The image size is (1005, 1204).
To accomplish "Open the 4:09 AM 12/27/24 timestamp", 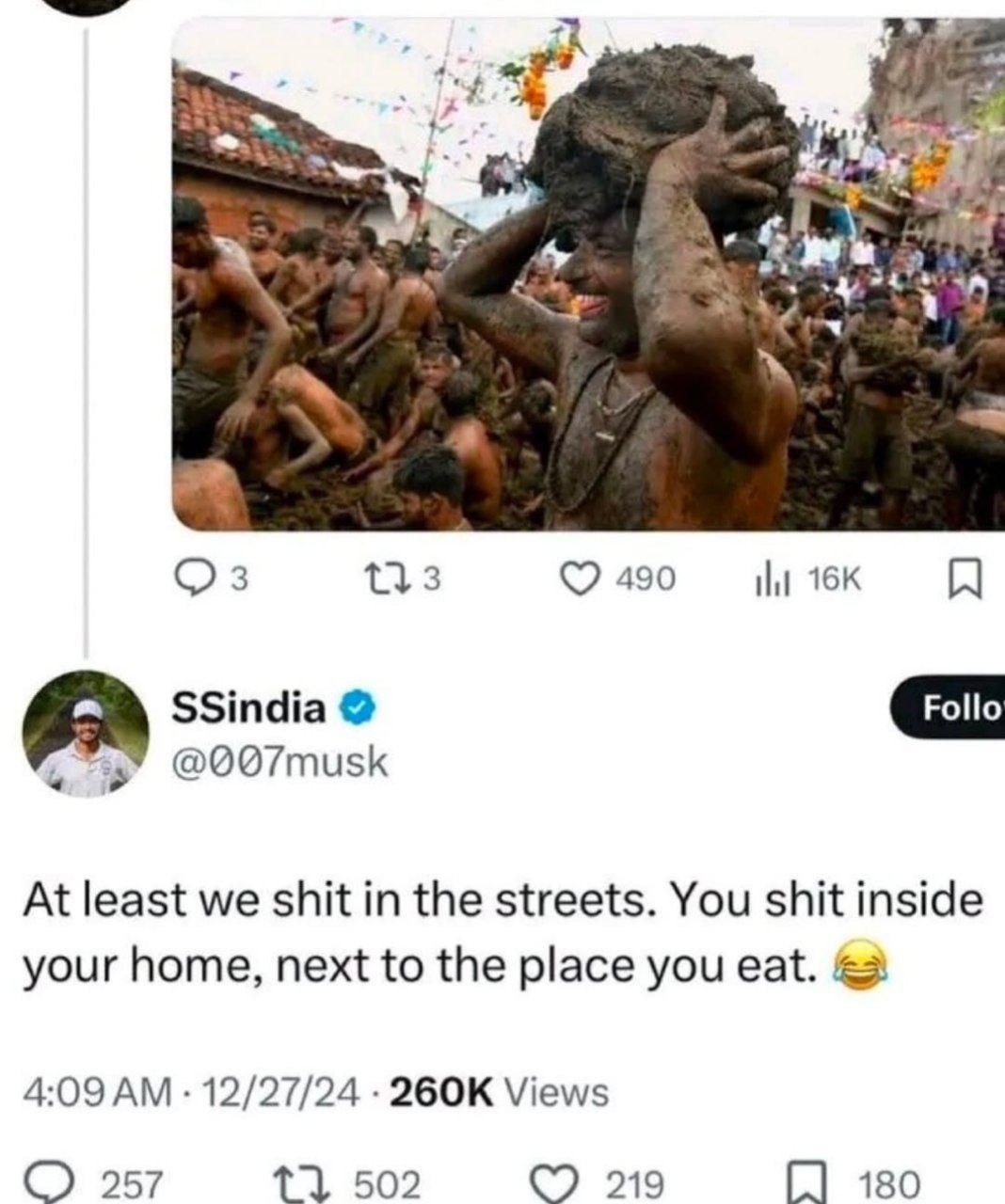I will [190, 1092].
